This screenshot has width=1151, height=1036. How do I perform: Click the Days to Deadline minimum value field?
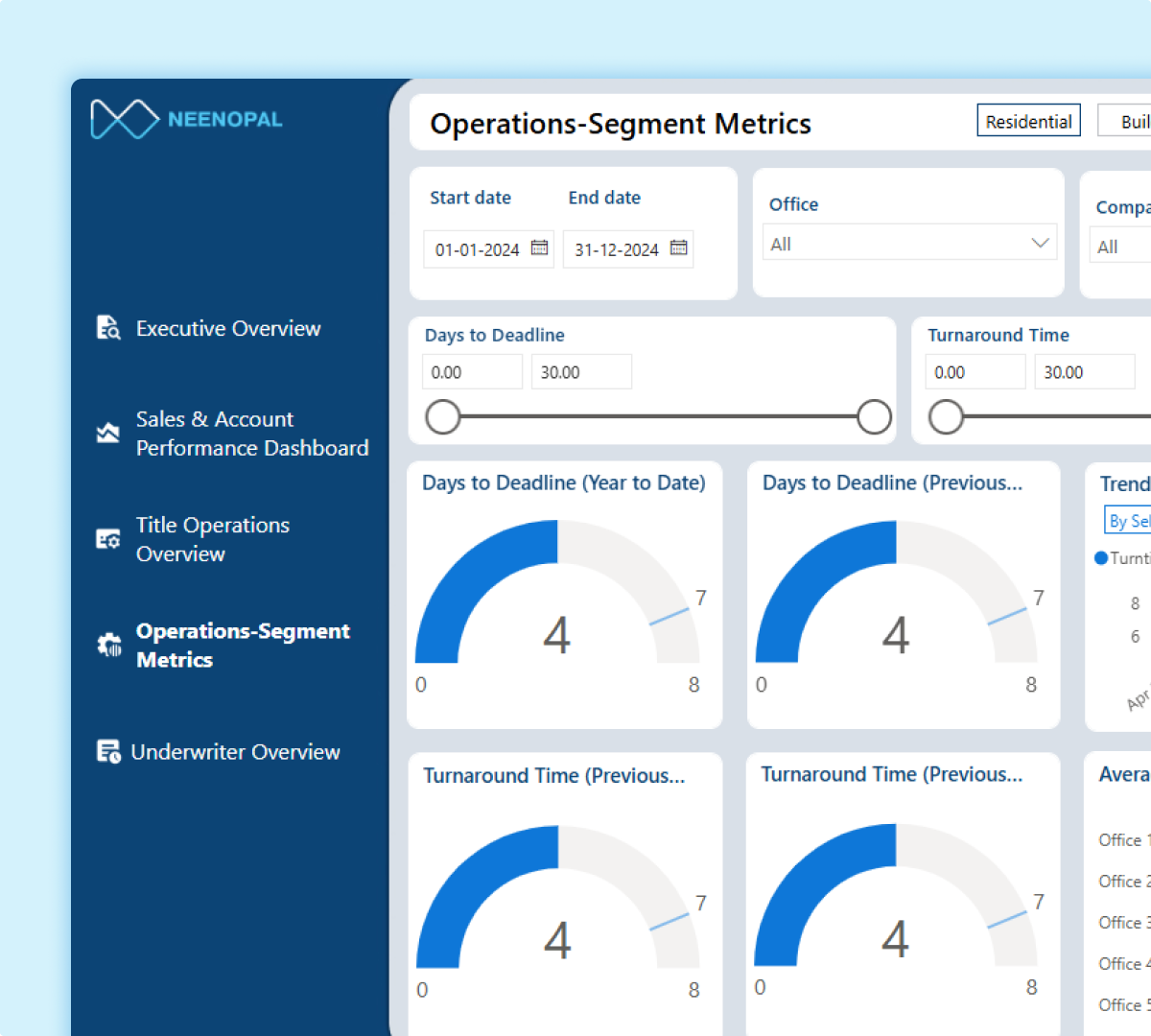click(x=472, y=371)
